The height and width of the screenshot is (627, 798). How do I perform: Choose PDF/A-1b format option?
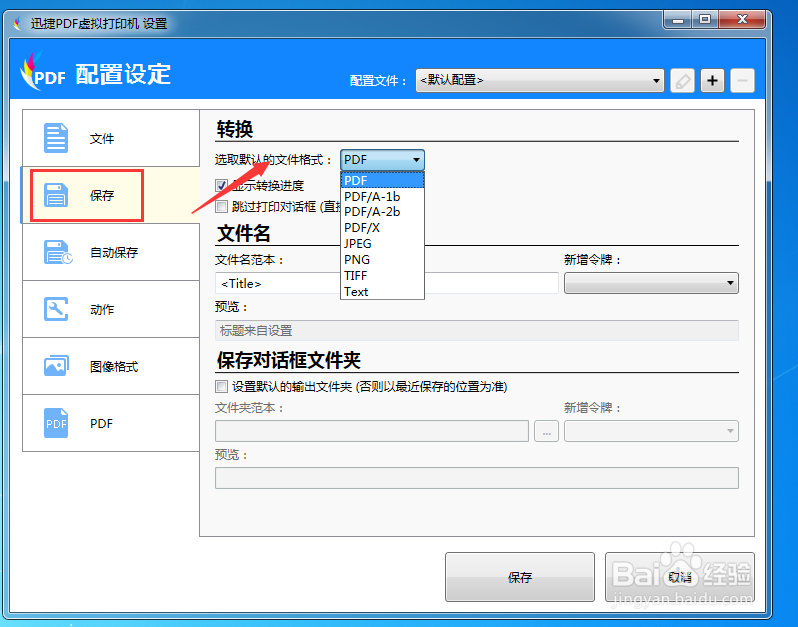(382, 196)
